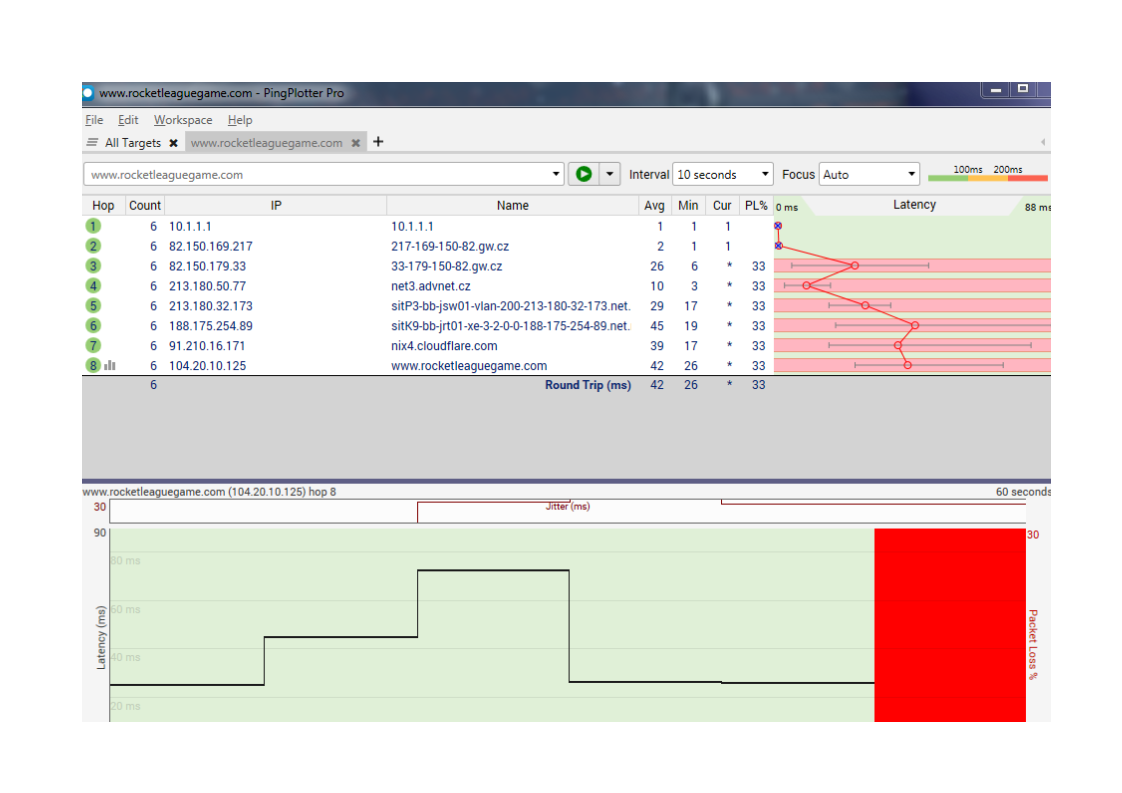Click the PingPlotter app icon in title bar
Screen dimensions: 1122x793
point(88,93)
